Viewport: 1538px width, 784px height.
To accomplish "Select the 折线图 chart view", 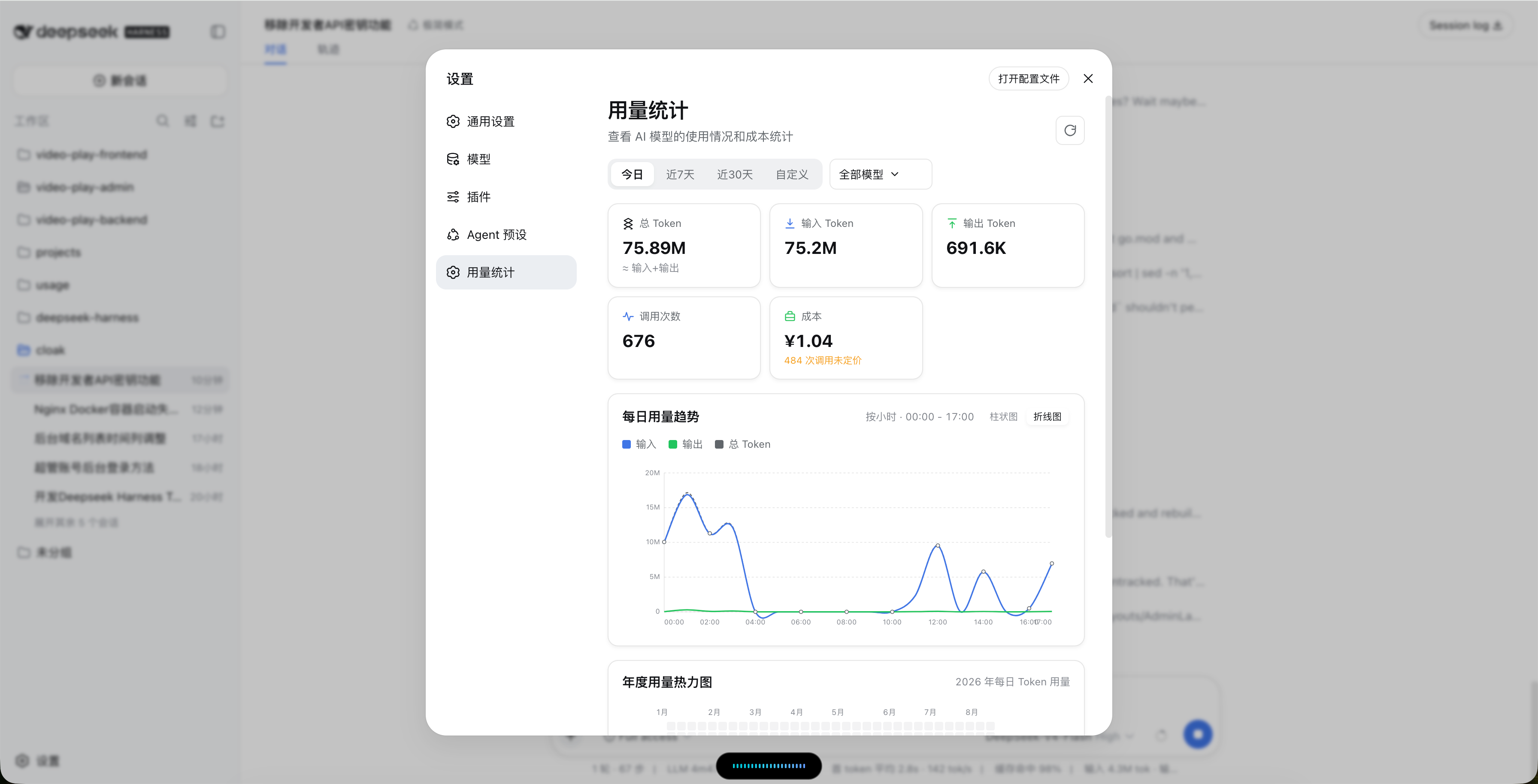I will (x=1047, y=416).
